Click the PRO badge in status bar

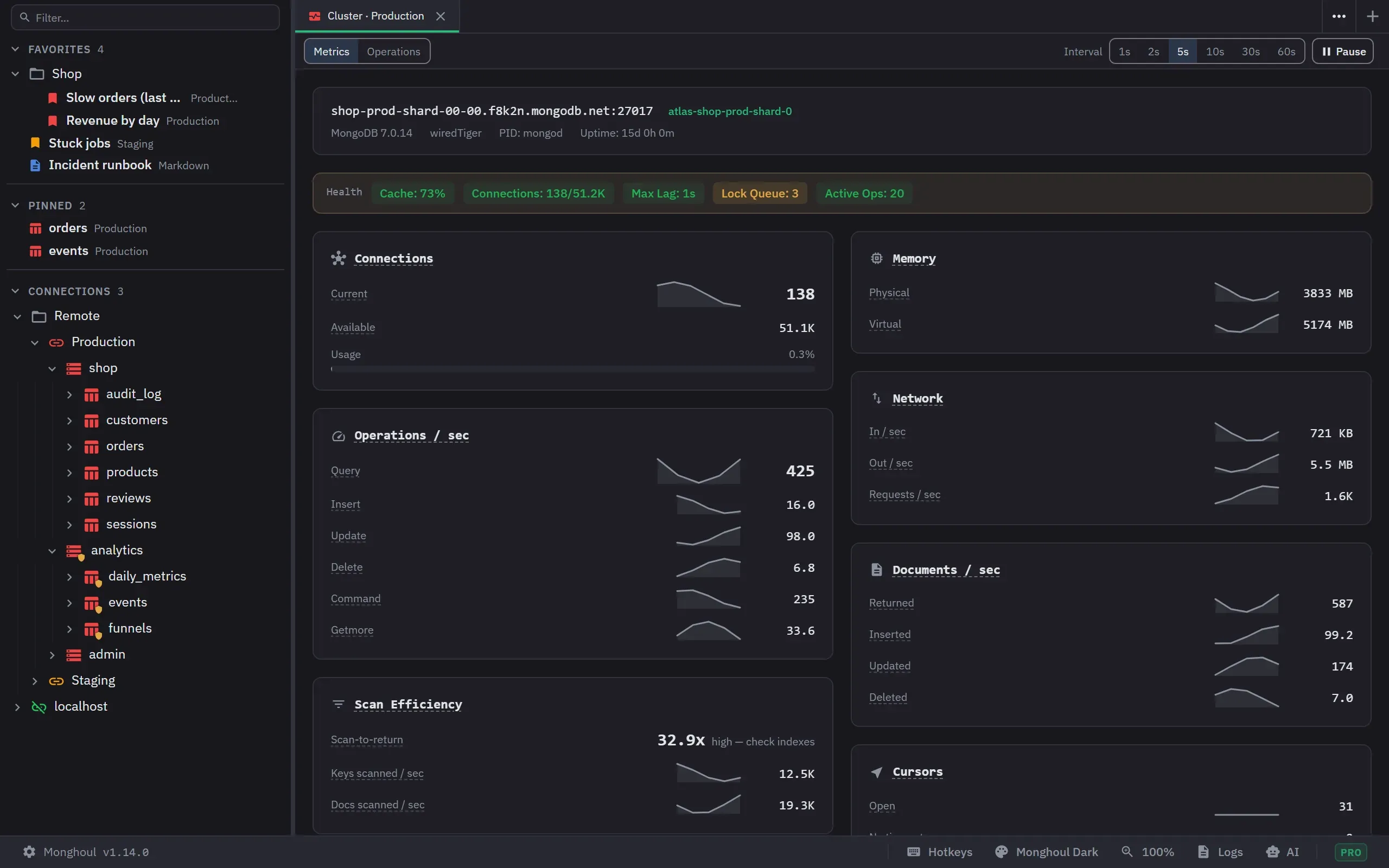[1350, 852]
